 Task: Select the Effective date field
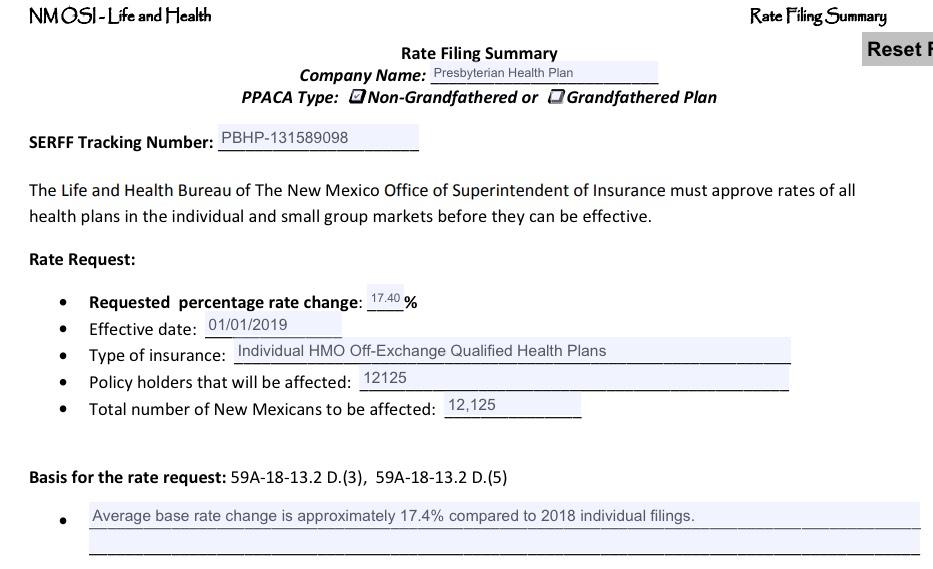click(x=273, y=325)
